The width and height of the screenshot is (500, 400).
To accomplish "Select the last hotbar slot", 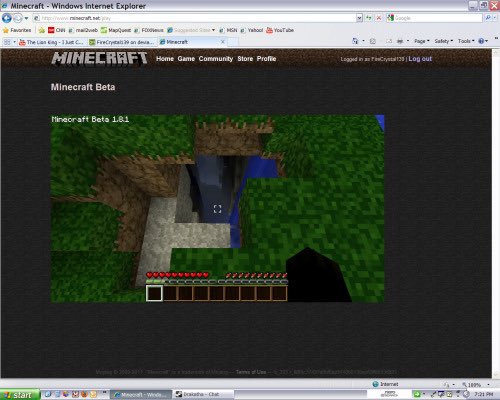I will click(280, 293).
